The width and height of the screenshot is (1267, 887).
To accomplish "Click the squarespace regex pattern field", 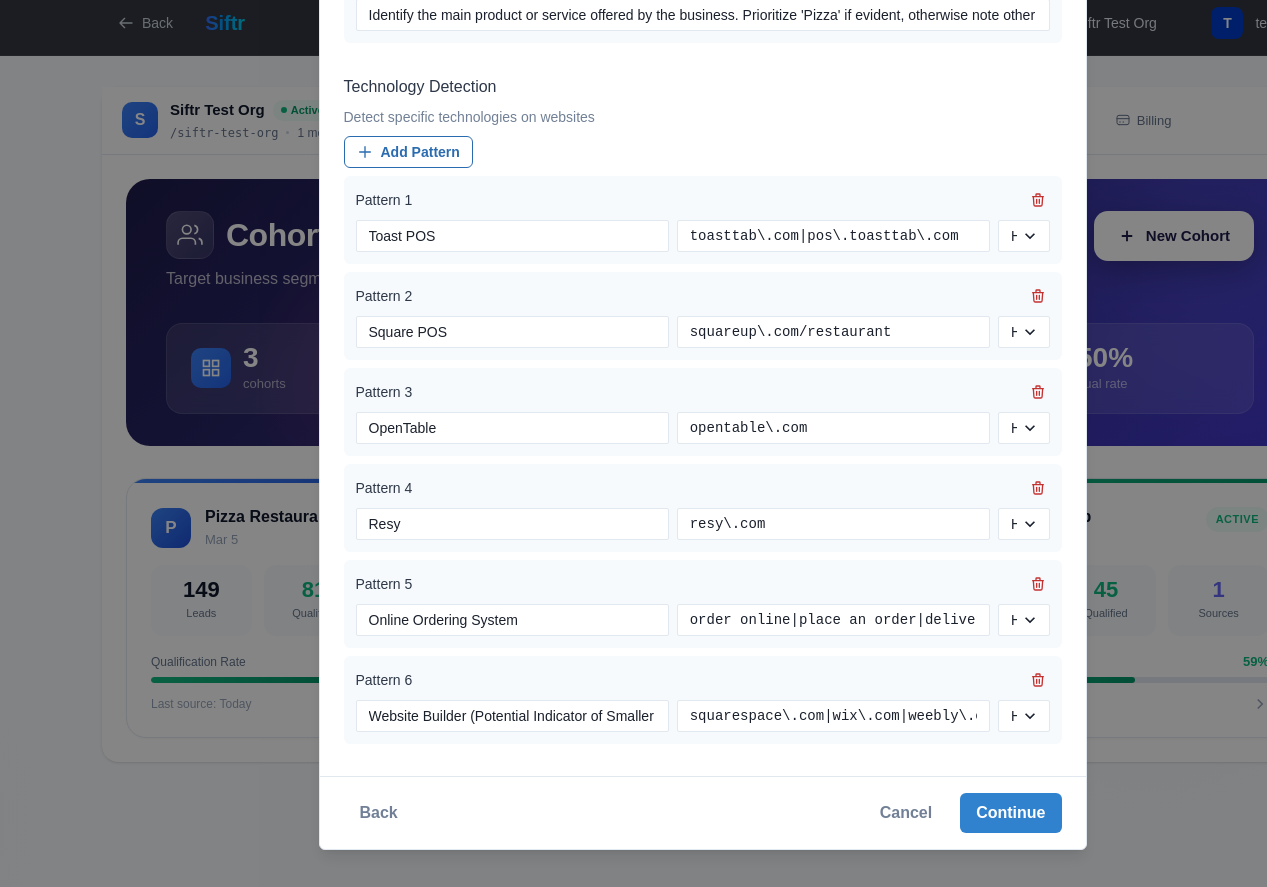I will coord(833,716).
